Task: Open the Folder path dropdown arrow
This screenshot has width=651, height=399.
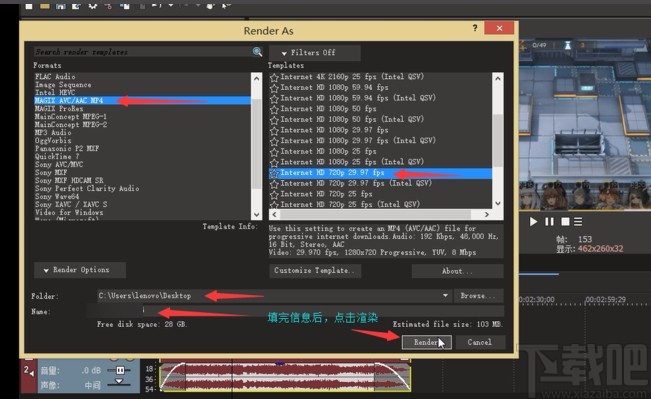Action: pyautogui.click(x=445, y=296)
